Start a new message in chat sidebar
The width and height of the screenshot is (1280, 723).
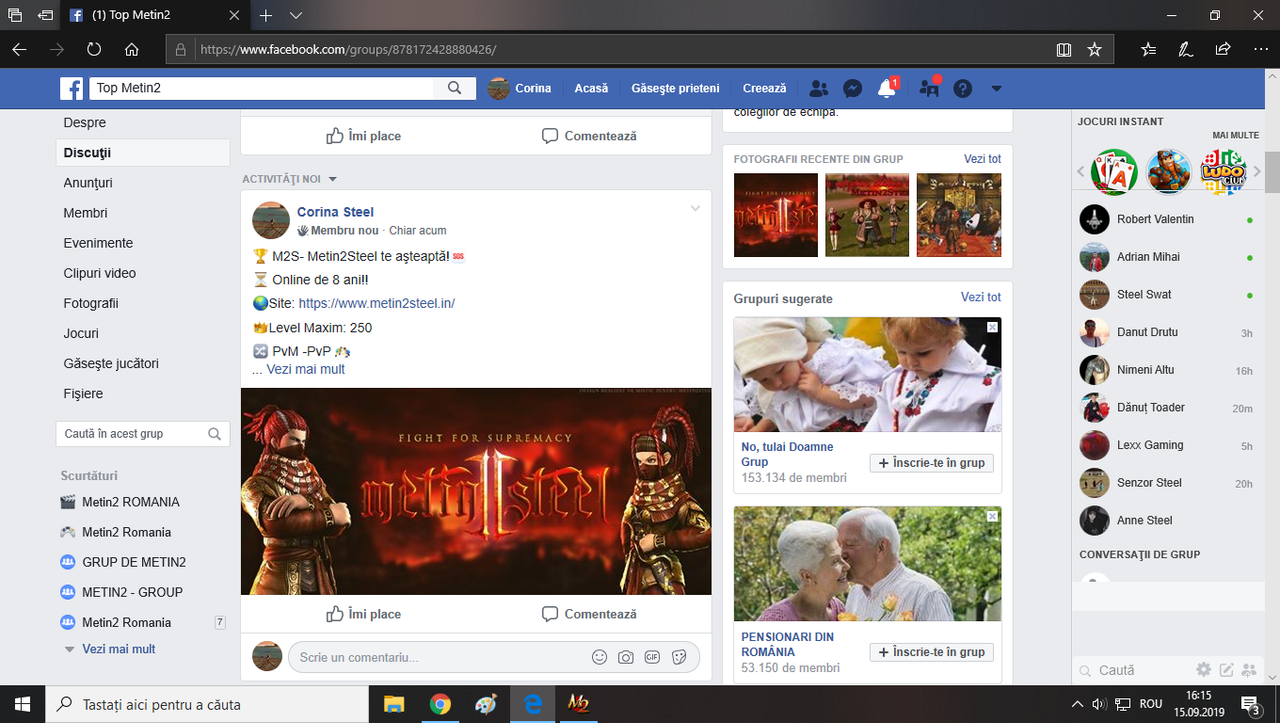tap(1226, 670)
